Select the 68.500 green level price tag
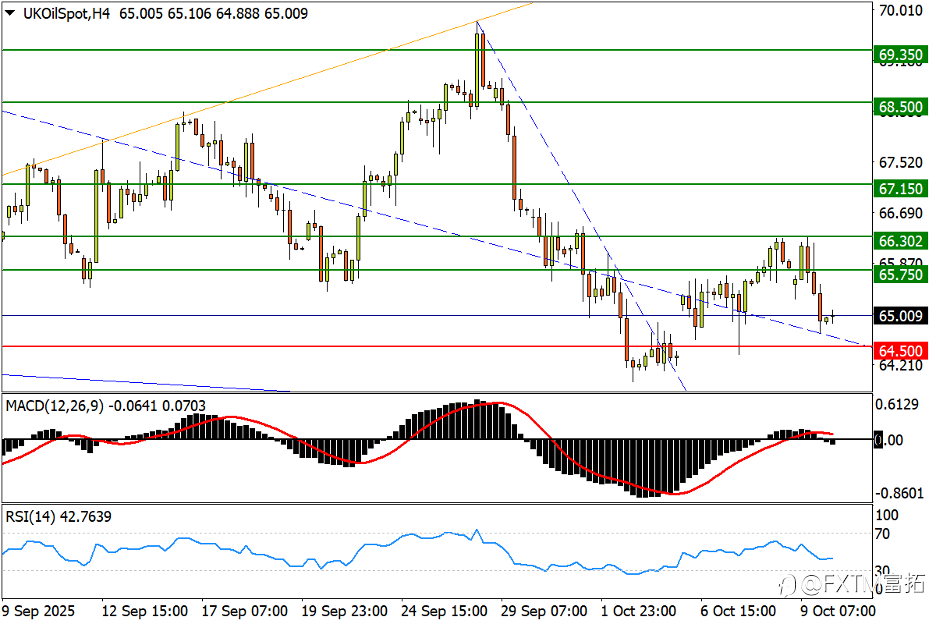This screenshot has width=936, height=624. tap(901, 107)
